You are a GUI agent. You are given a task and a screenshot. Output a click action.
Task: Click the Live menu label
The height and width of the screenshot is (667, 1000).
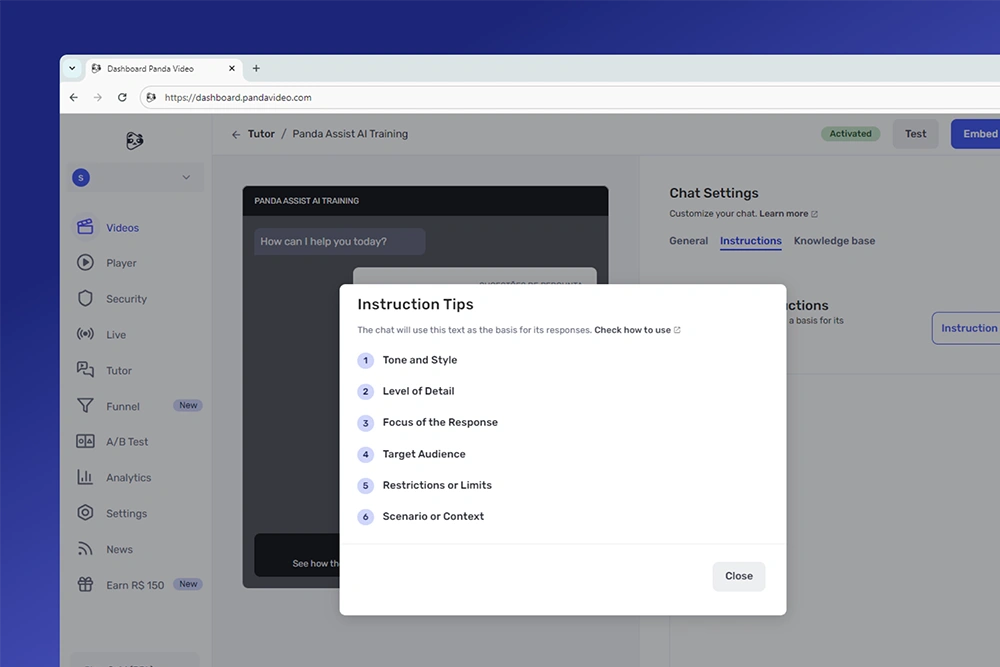click(116, 335)
